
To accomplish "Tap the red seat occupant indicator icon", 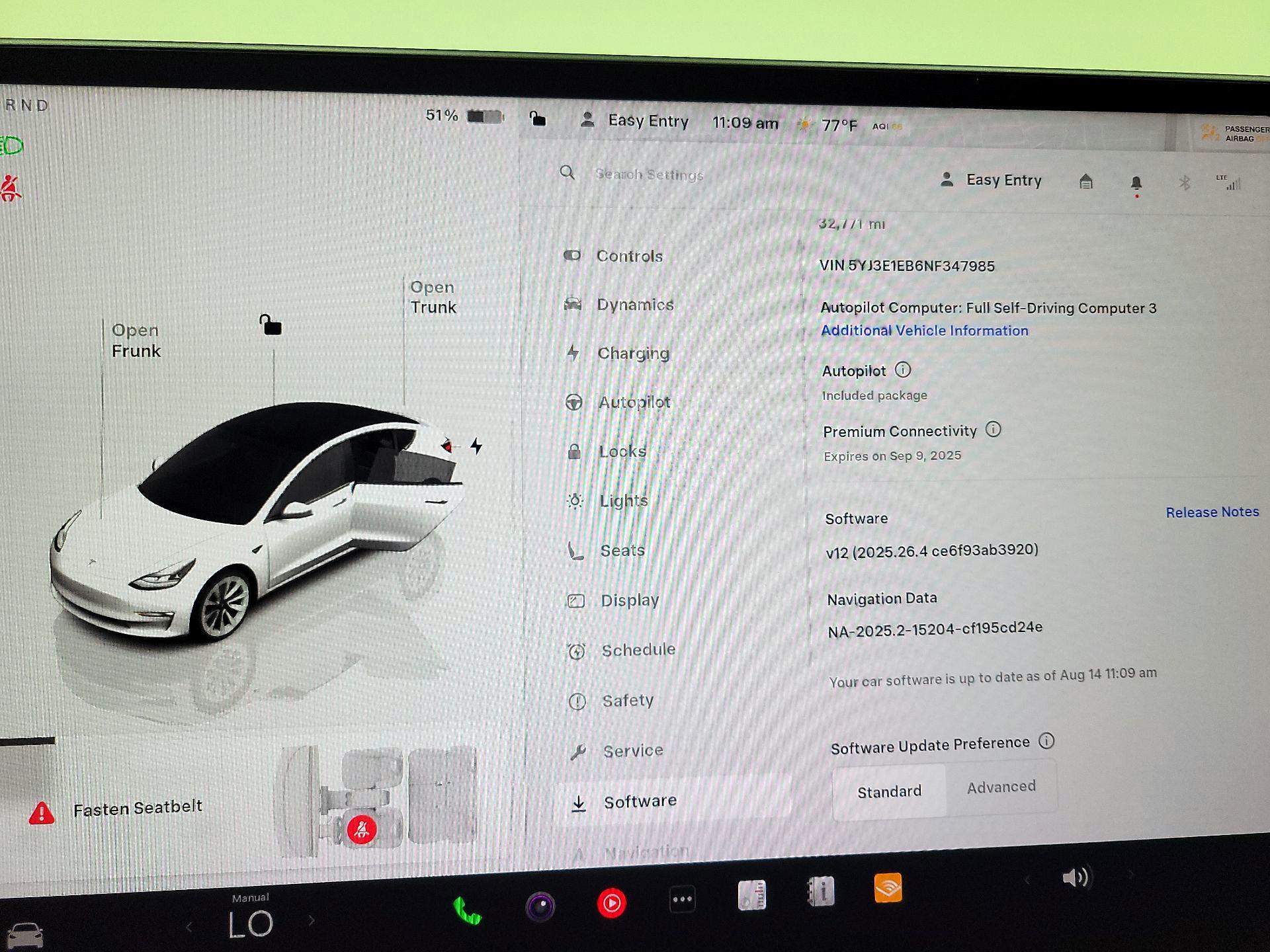I will click(362, 829).
